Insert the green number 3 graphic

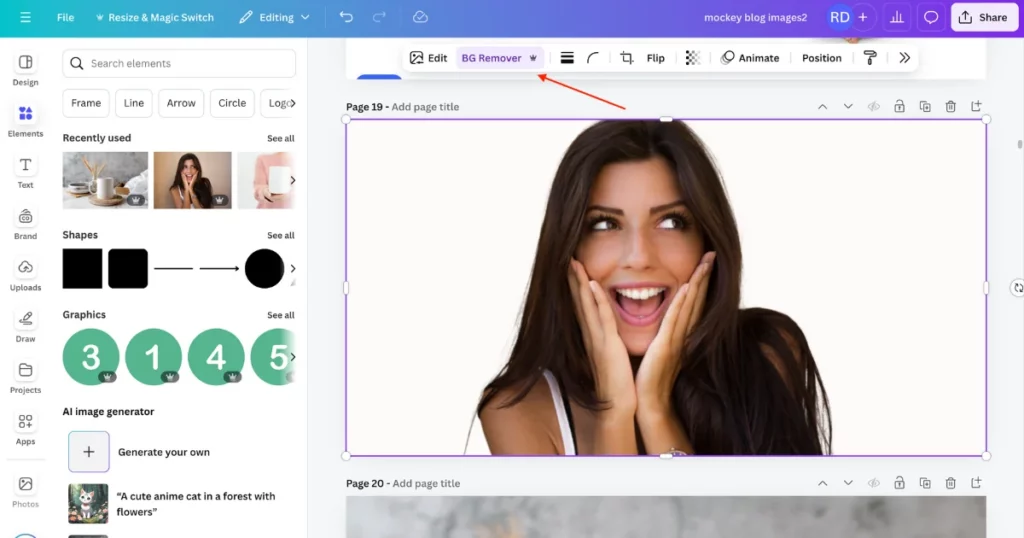coord(91,357)
